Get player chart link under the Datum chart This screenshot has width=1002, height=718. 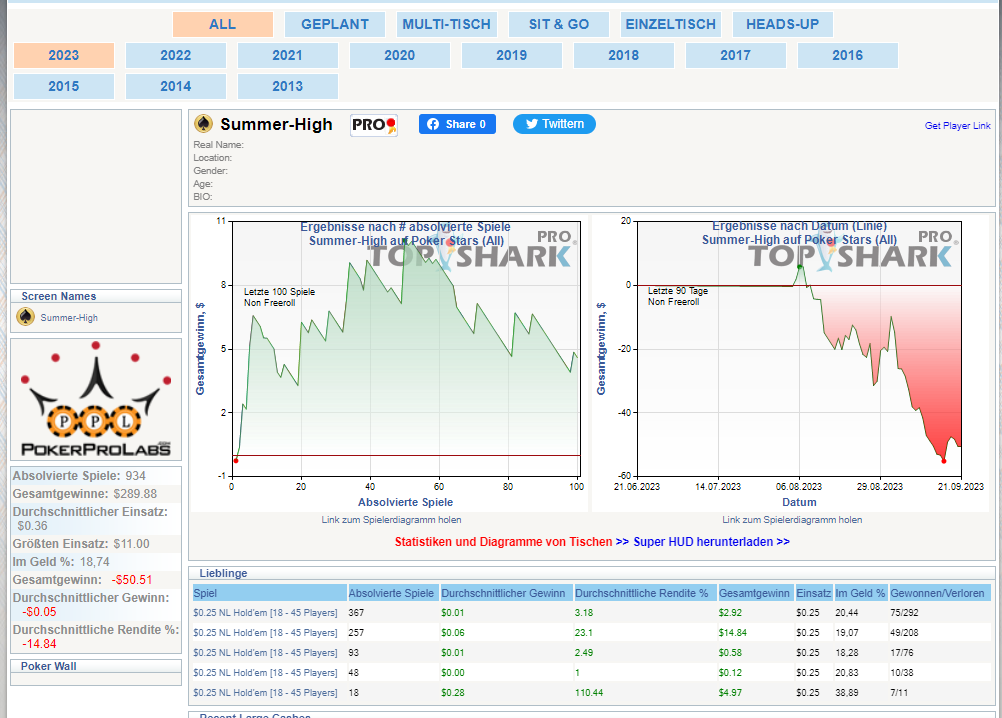click(792, 520)
